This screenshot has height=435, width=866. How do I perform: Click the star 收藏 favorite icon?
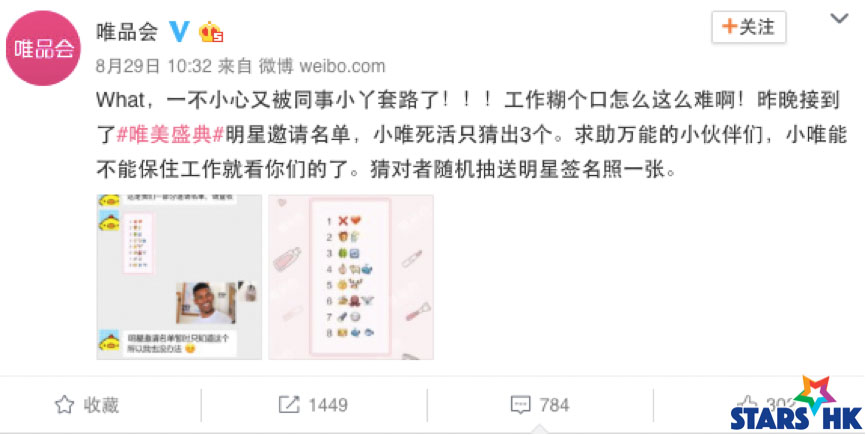click(65, 405)
